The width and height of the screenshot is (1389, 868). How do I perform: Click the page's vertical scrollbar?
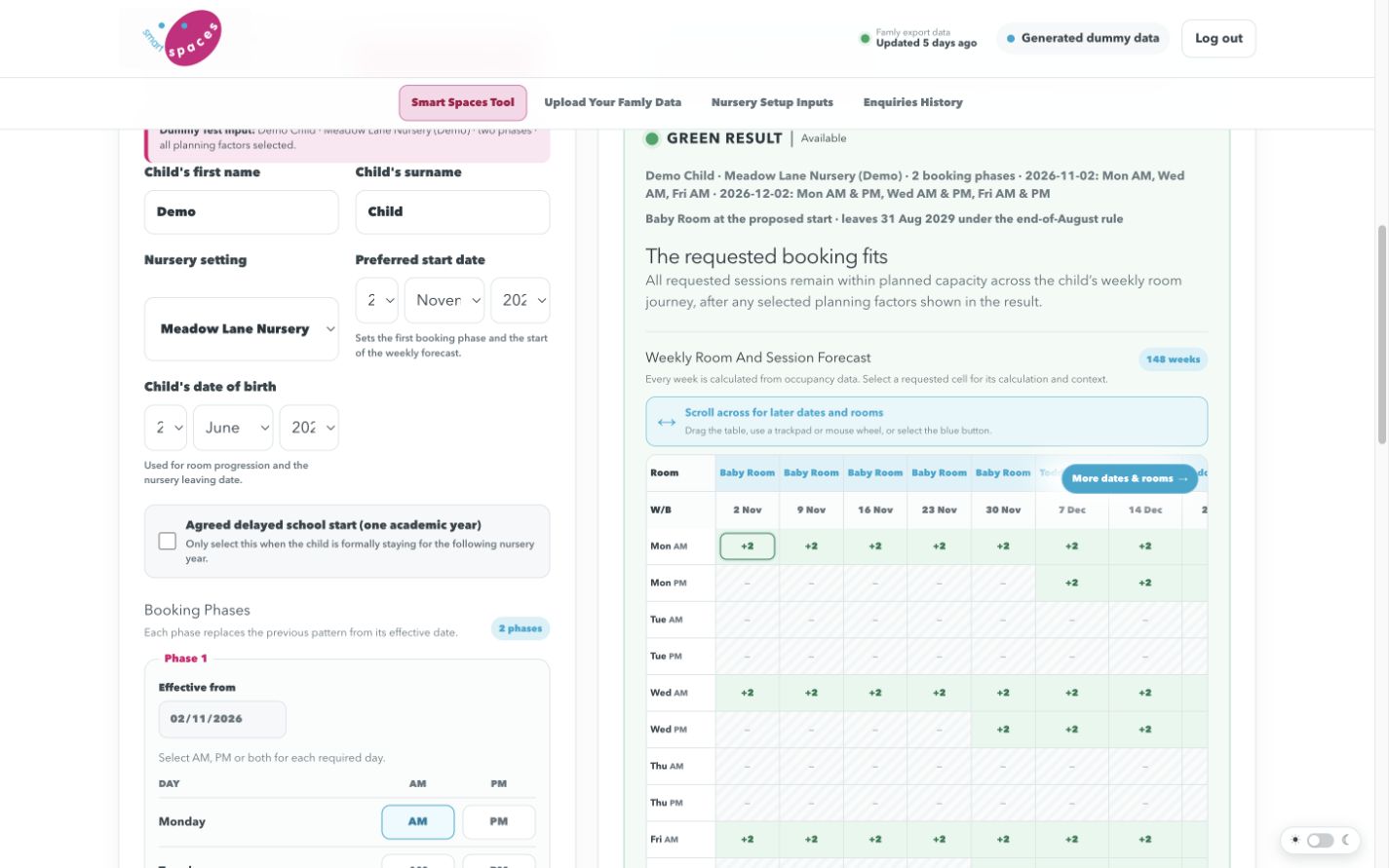click(1381, 334)
